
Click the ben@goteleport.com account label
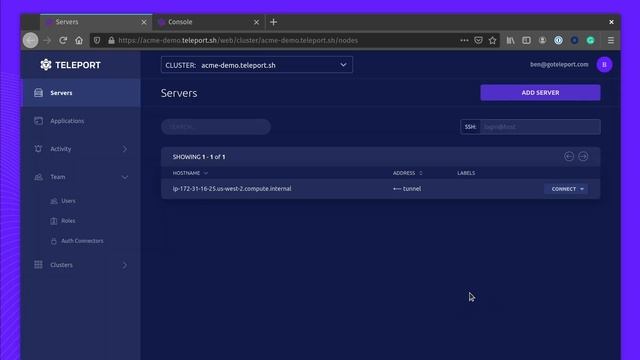[x=559, y=64]
